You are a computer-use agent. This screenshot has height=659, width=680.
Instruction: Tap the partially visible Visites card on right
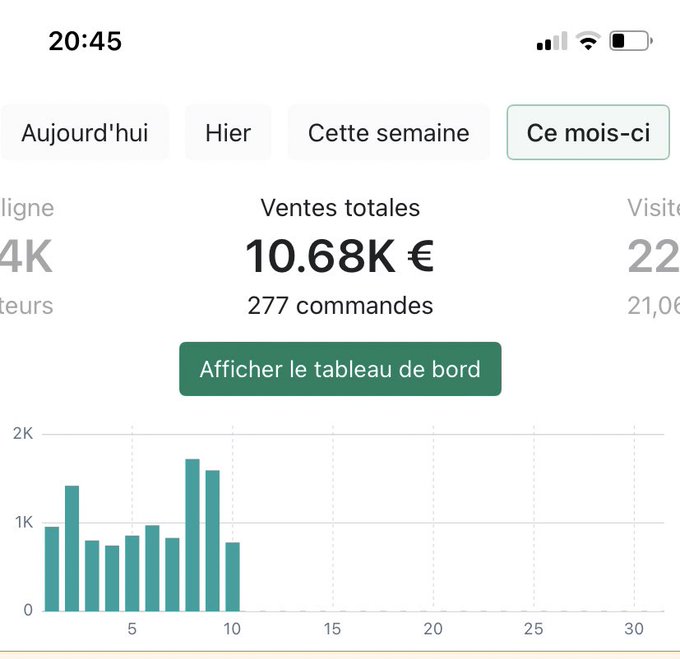click(653, 258)
